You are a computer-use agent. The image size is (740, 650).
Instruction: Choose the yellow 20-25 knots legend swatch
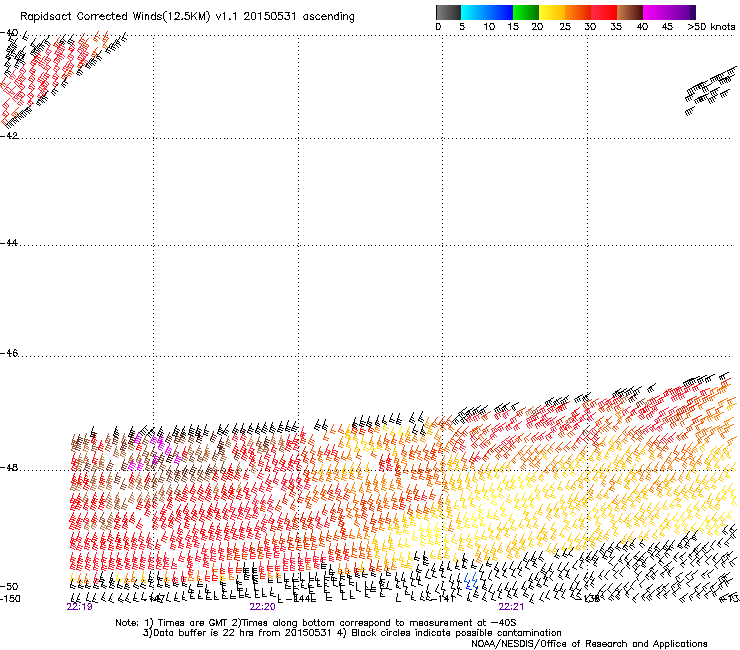coord(552,12)
